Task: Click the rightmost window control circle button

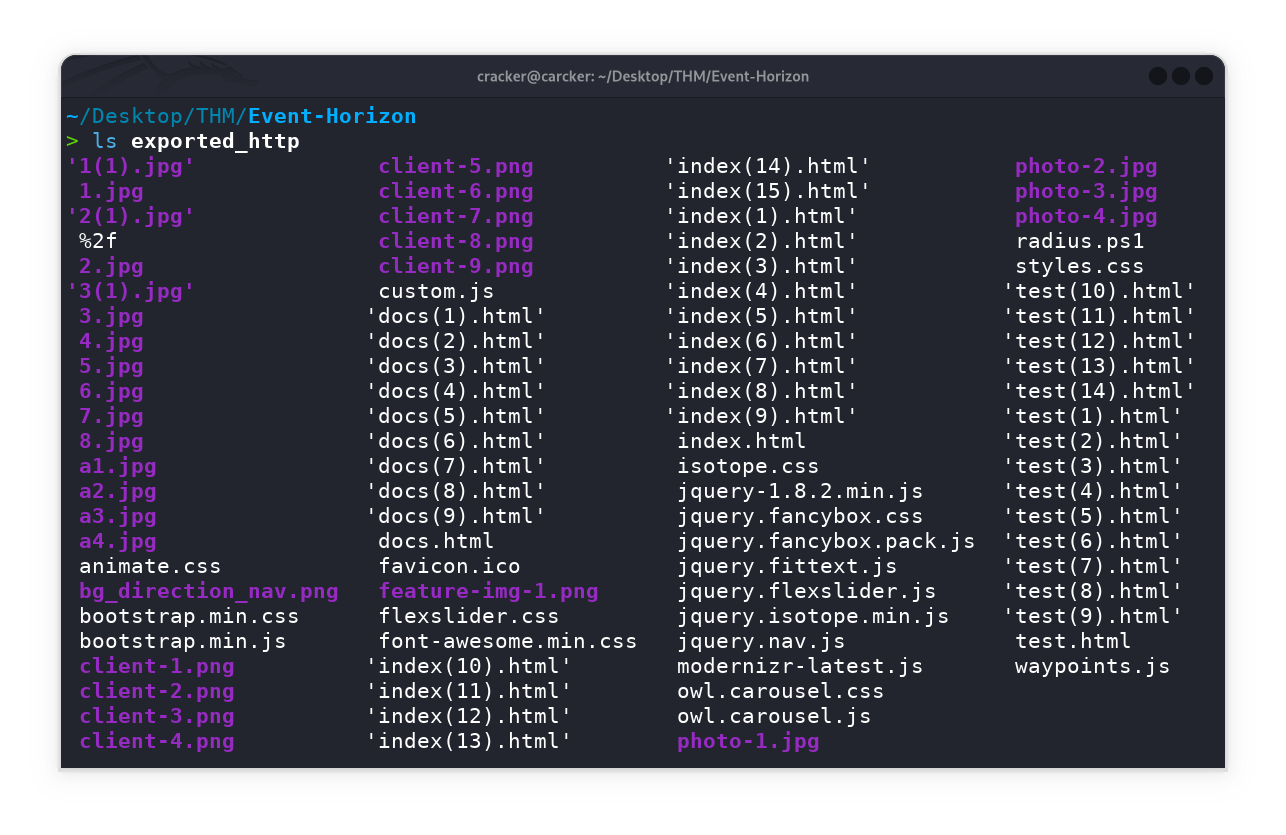Action: [1204, 76]
